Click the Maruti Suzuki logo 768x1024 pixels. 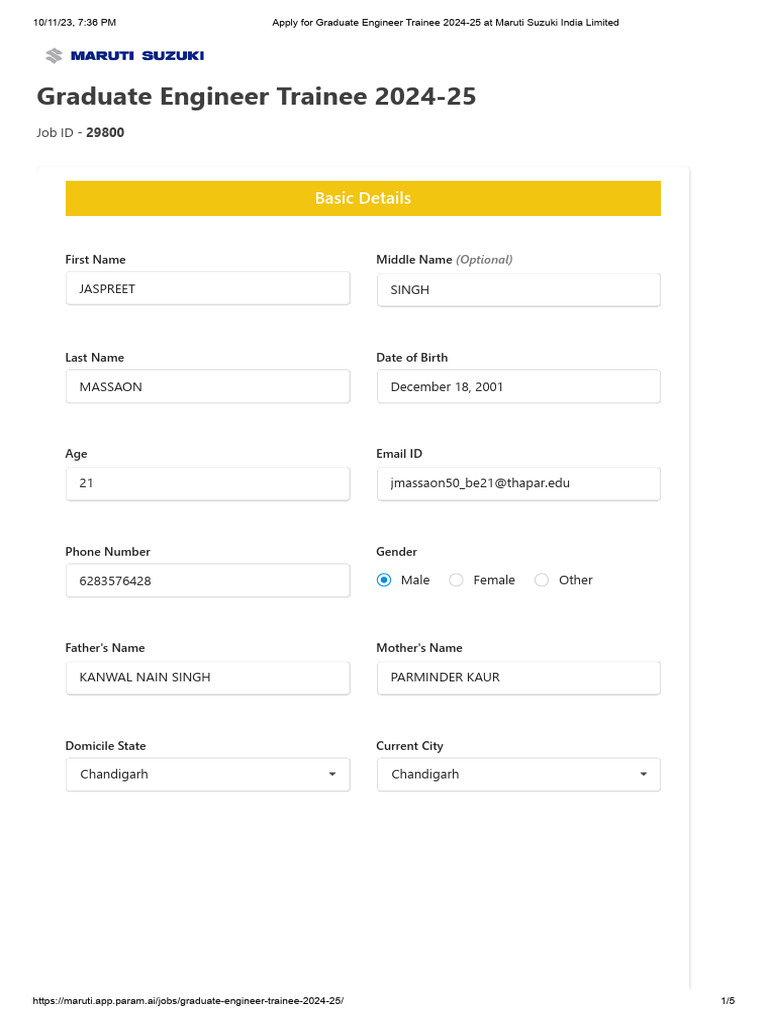click(x=124, y=56)
